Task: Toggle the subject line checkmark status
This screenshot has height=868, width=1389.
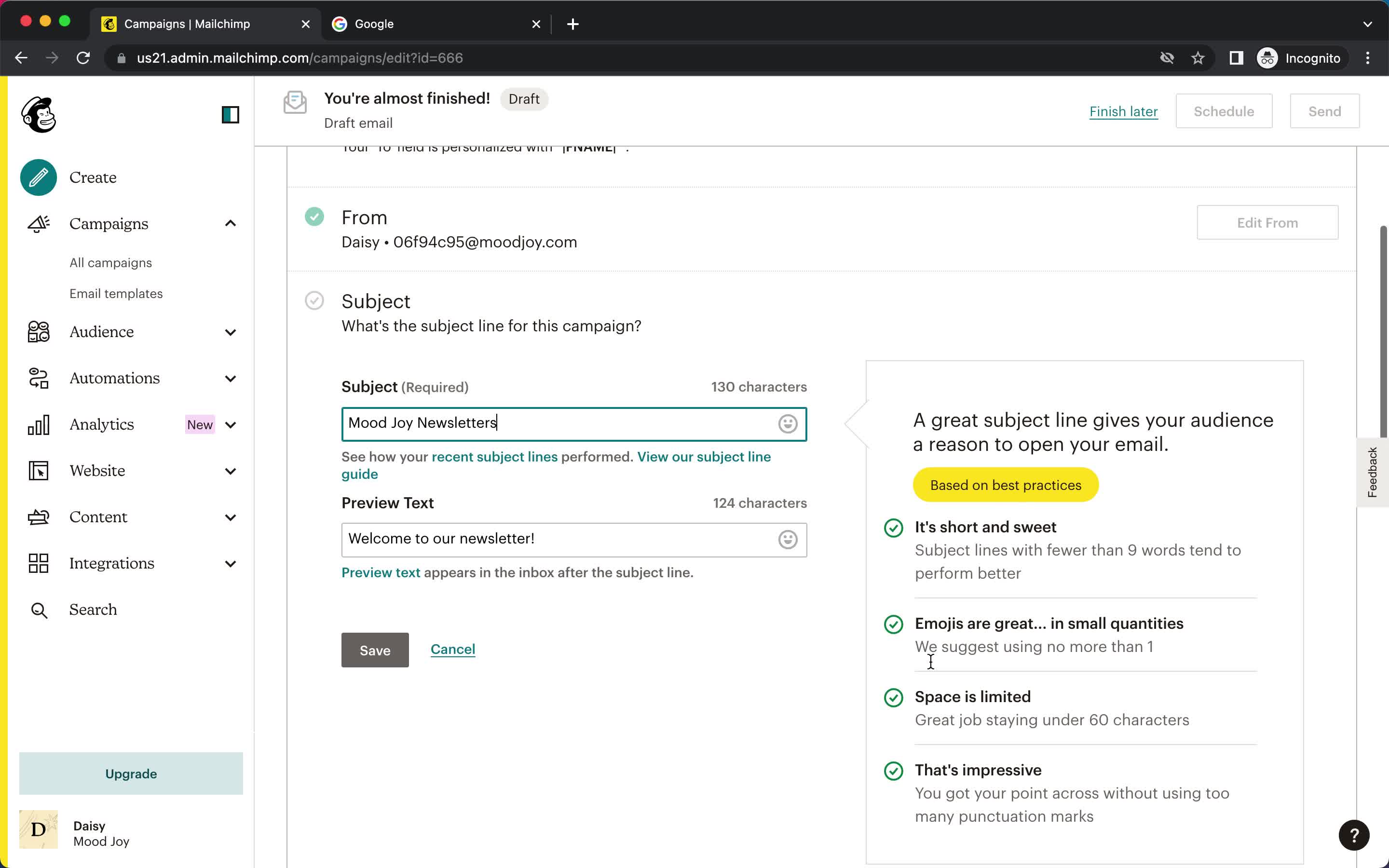Action: [x=315, y=300]
